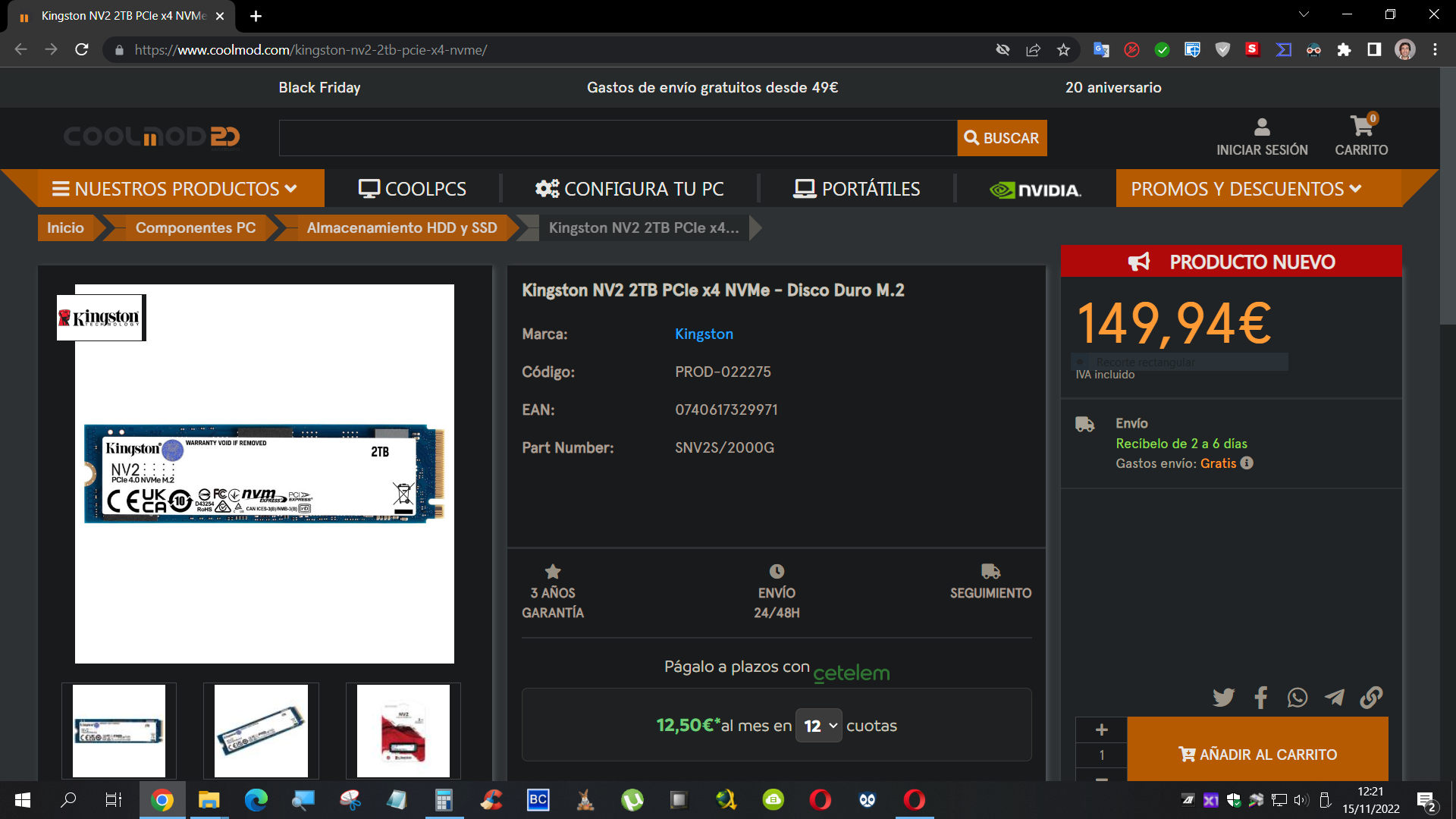This screenshot has width=1456, height=819.
Task: Expand Nuestros Productos menu
Action: point(174,189)
